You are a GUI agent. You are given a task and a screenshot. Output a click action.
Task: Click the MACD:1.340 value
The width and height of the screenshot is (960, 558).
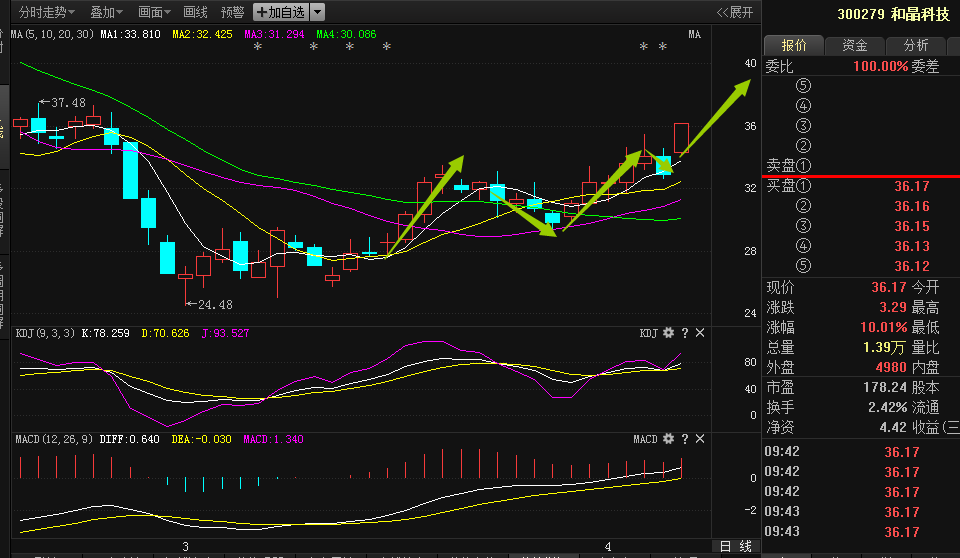click(x=273, y=439)
